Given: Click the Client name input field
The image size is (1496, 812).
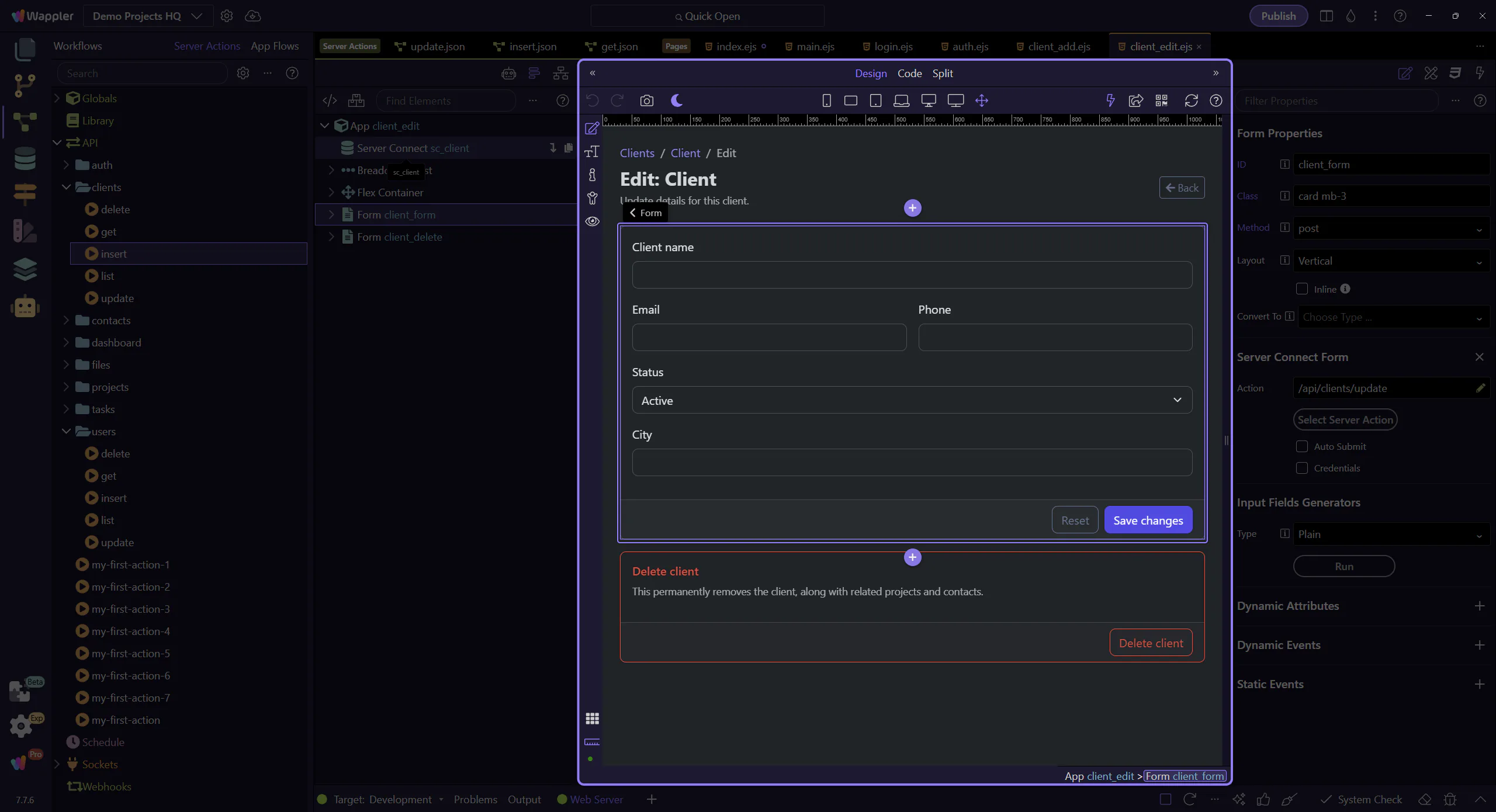Looking at the screenshot, I should click(x=912, y=275).
